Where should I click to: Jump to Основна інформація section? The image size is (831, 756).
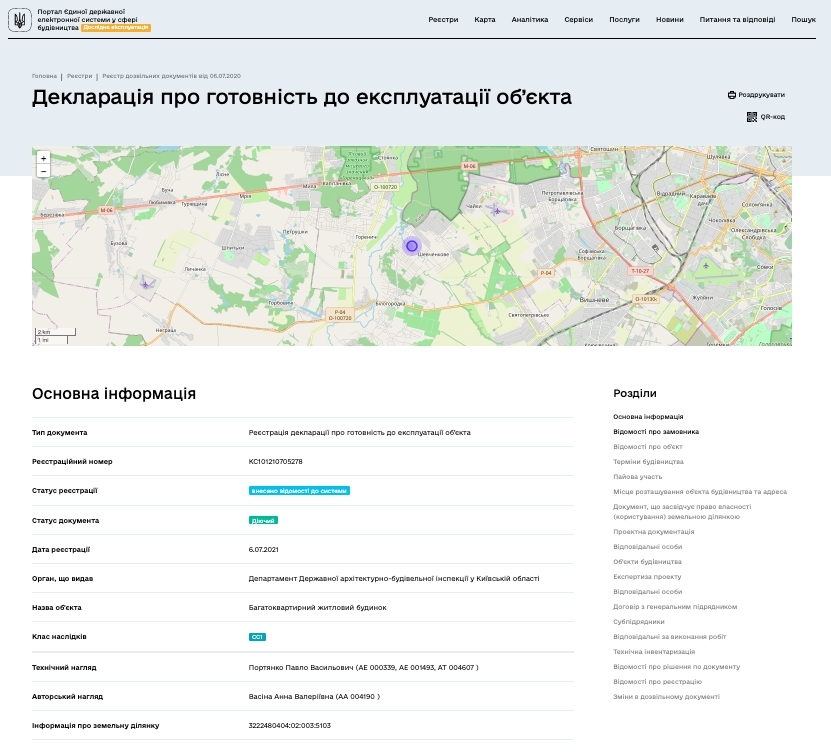pyautogui.click(x=648, y=417)
